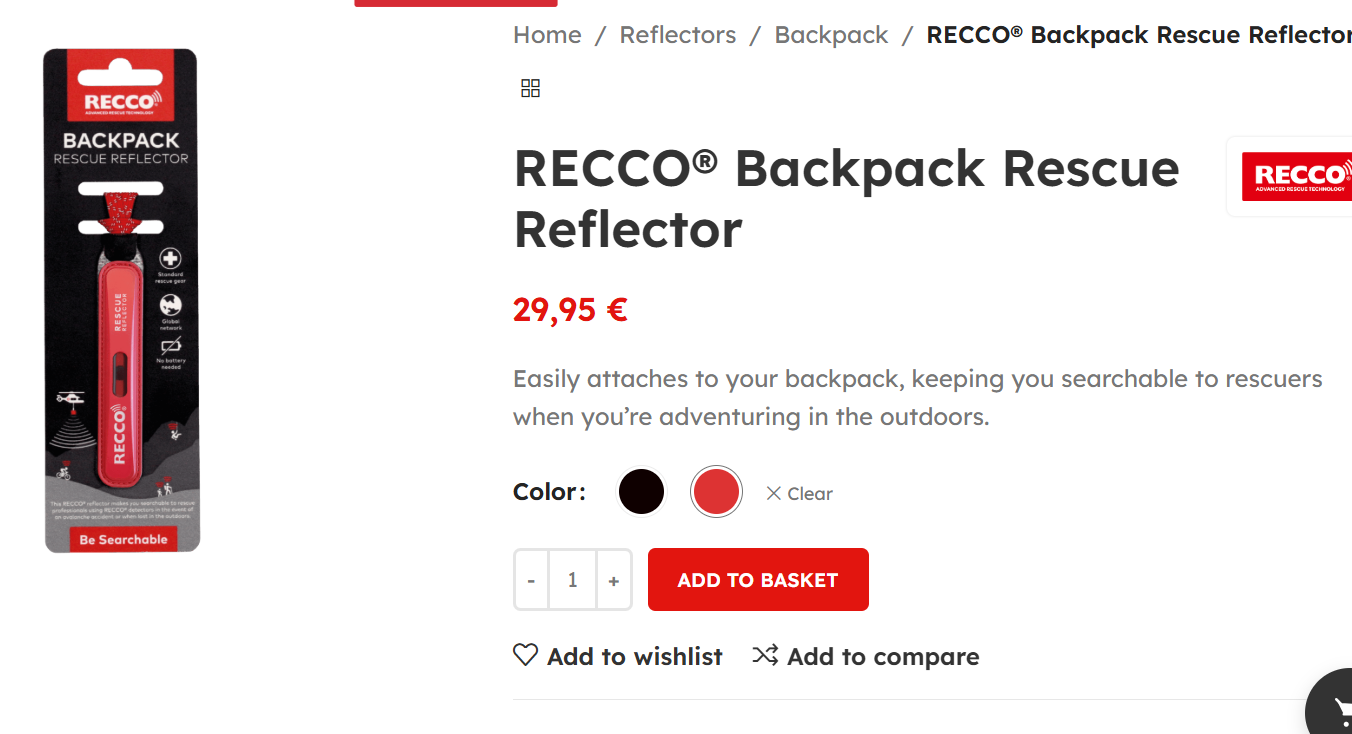Click the product description paragraph
Viewport: 1352px width, 734px height.
coord(917,397)
